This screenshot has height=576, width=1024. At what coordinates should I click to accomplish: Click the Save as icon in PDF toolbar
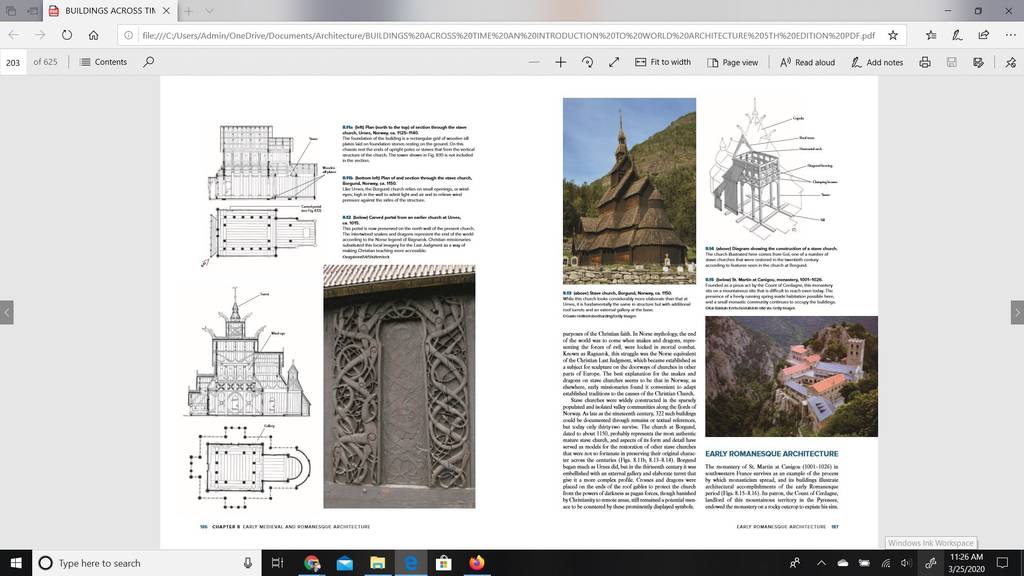tap(978, 62)
